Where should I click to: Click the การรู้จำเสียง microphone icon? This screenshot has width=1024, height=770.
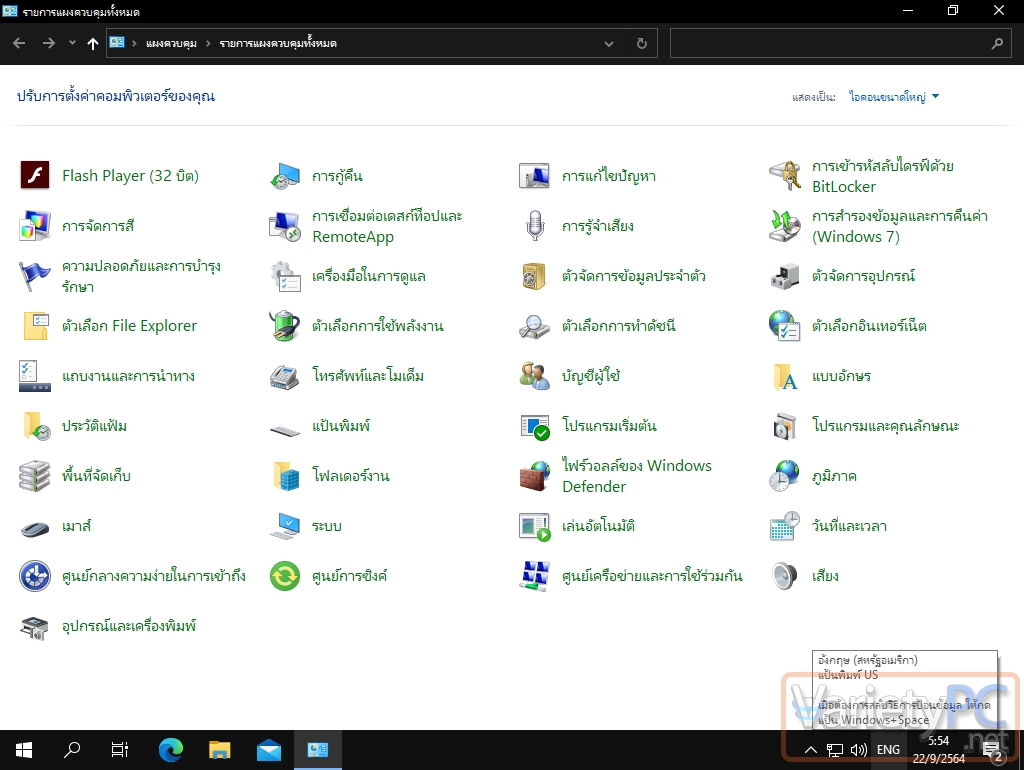535,226
